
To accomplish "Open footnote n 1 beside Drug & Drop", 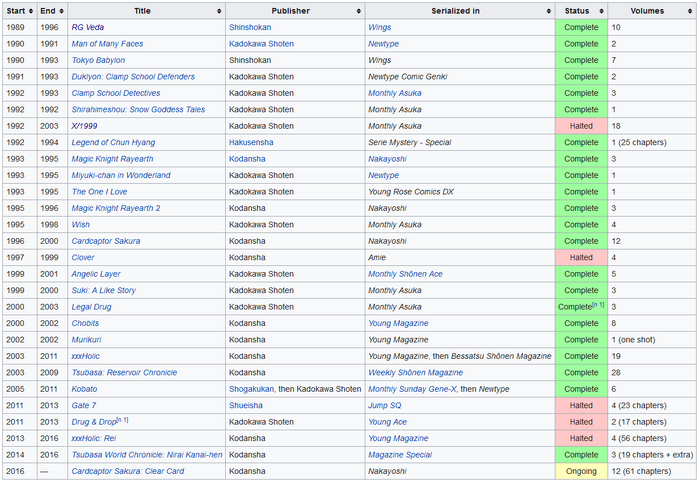I will pos(122,420).
